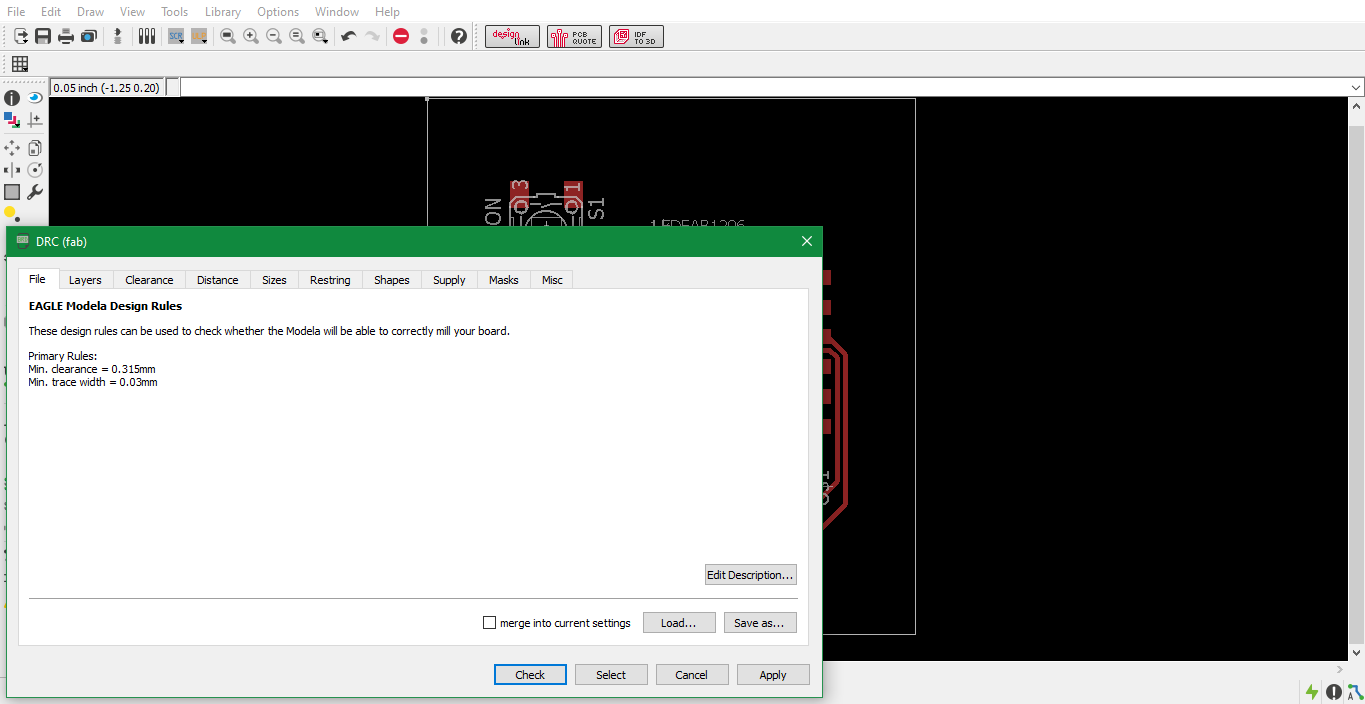Open sheets via the three-bar icon
Viewport: 1365px width, 704px height.
(147, 36)
